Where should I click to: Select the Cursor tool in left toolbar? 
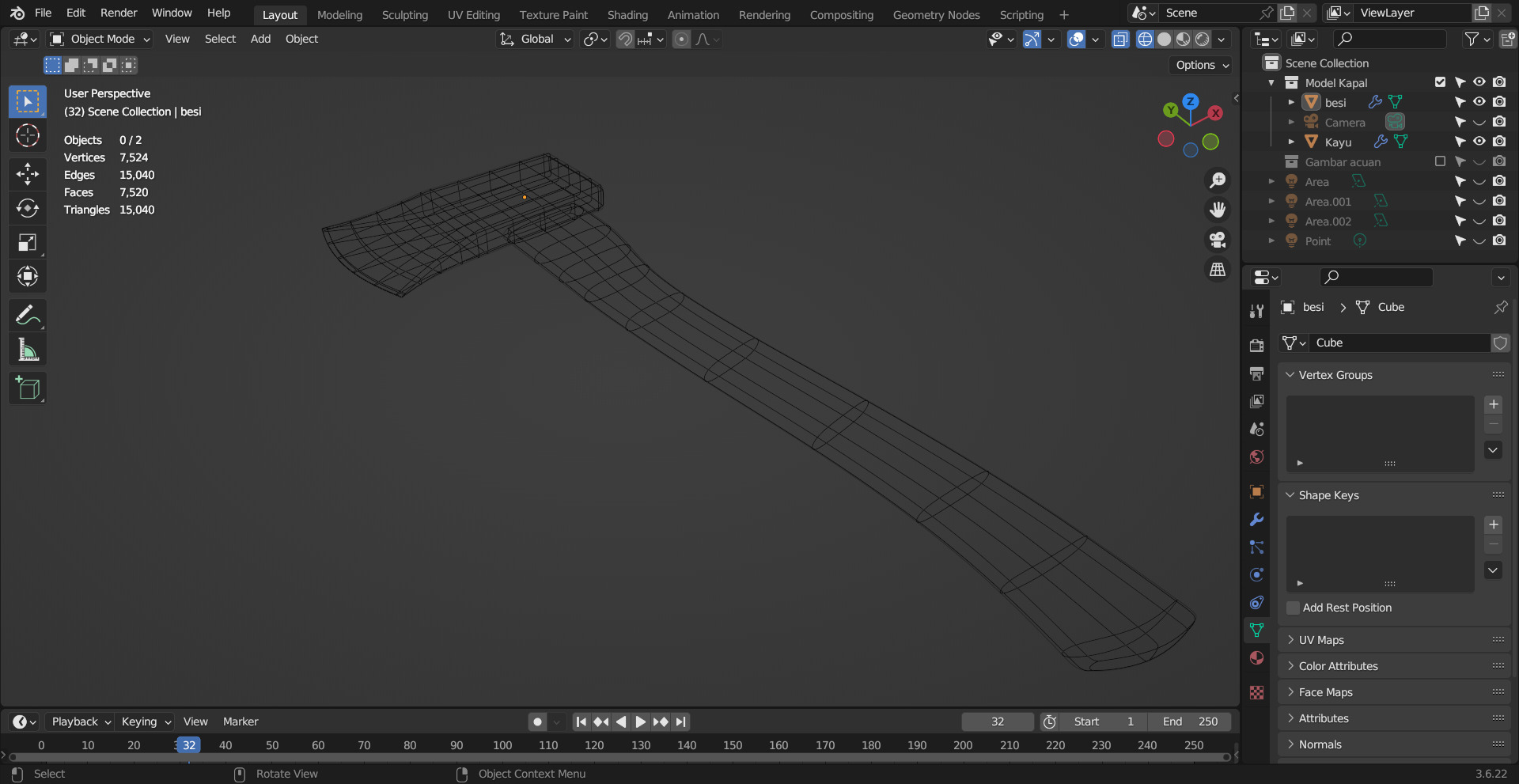28,136
